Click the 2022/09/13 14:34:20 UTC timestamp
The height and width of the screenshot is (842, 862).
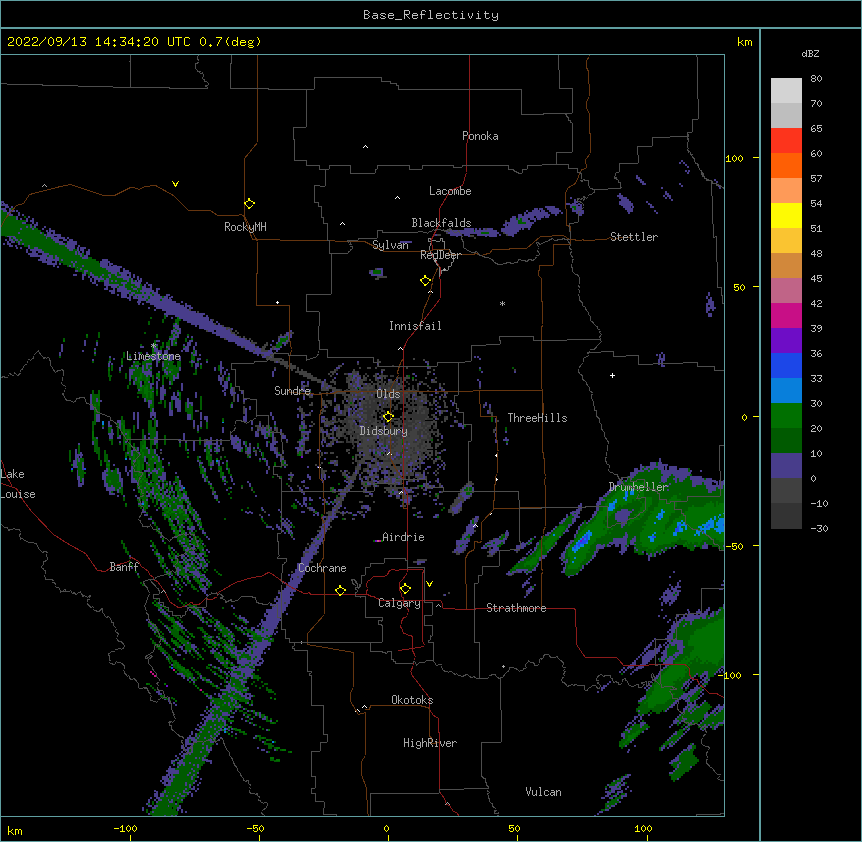click(x=99, y=42)
